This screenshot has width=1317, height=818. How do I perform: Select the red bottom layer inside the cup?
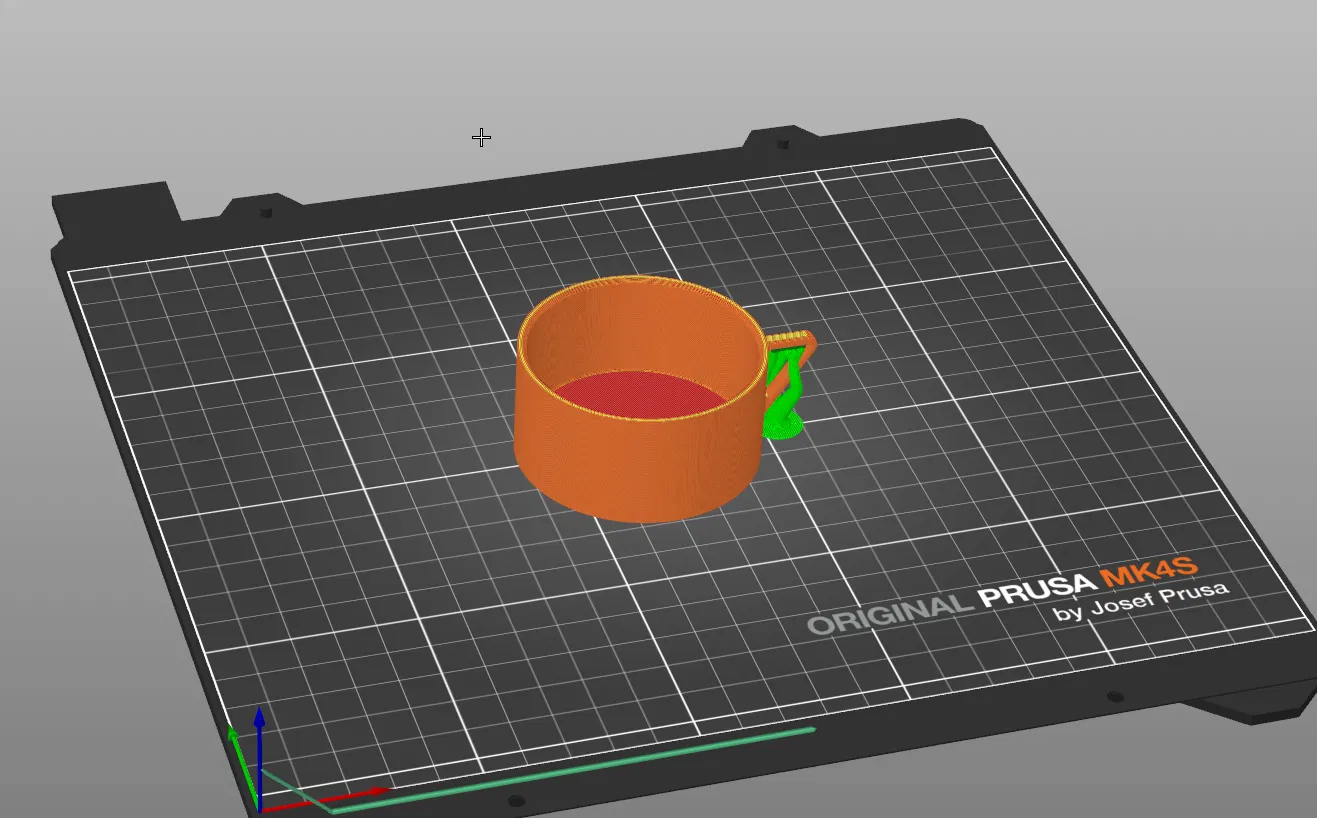pos(640,394)
